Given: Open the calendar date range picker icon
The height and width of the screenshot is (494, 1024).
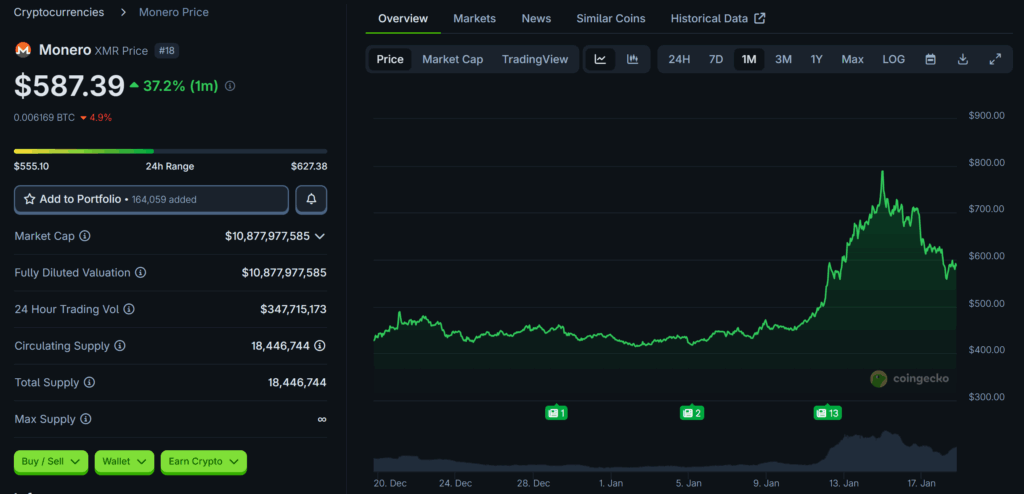Looking at the screenshot, I should [x=931, y=59].
